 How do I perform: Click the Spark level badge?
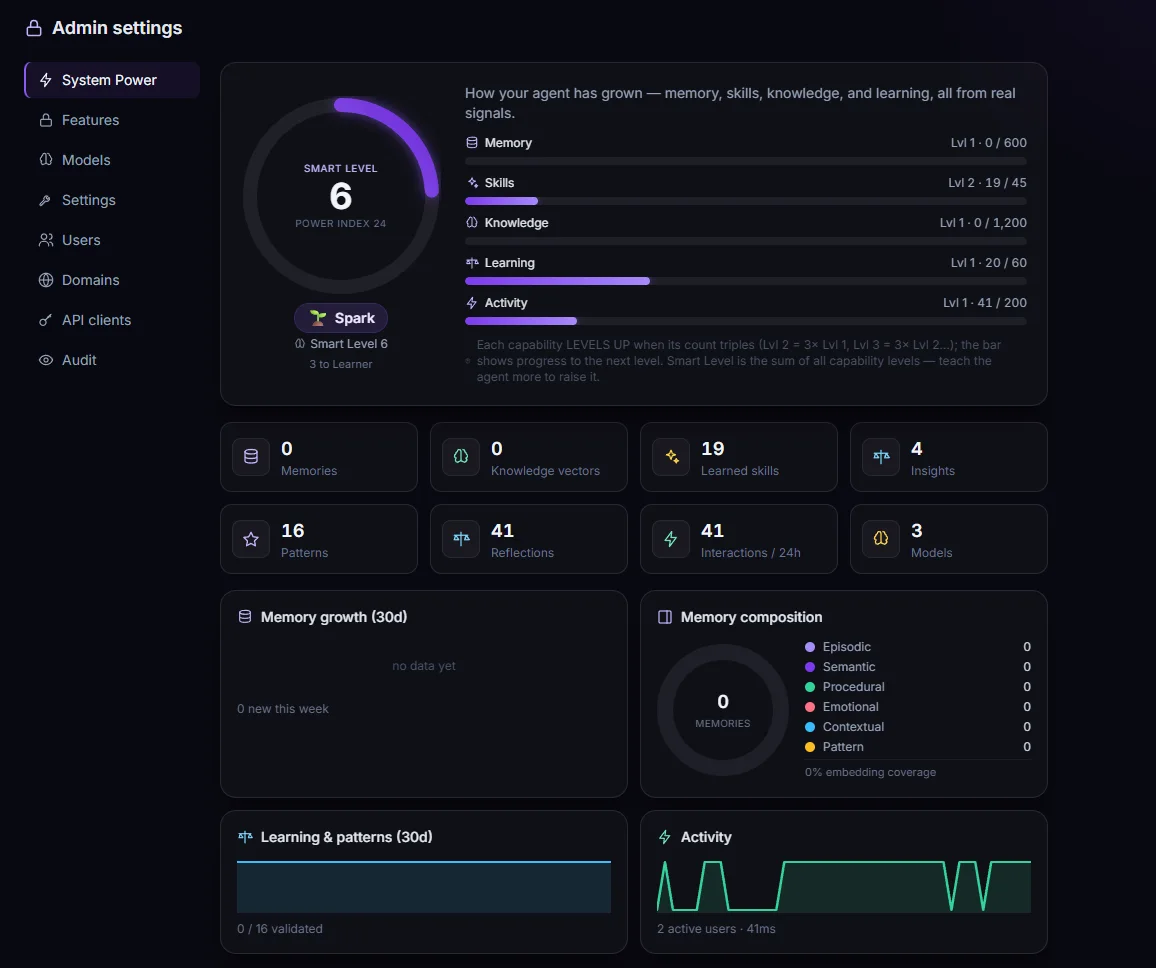[341, 318]
